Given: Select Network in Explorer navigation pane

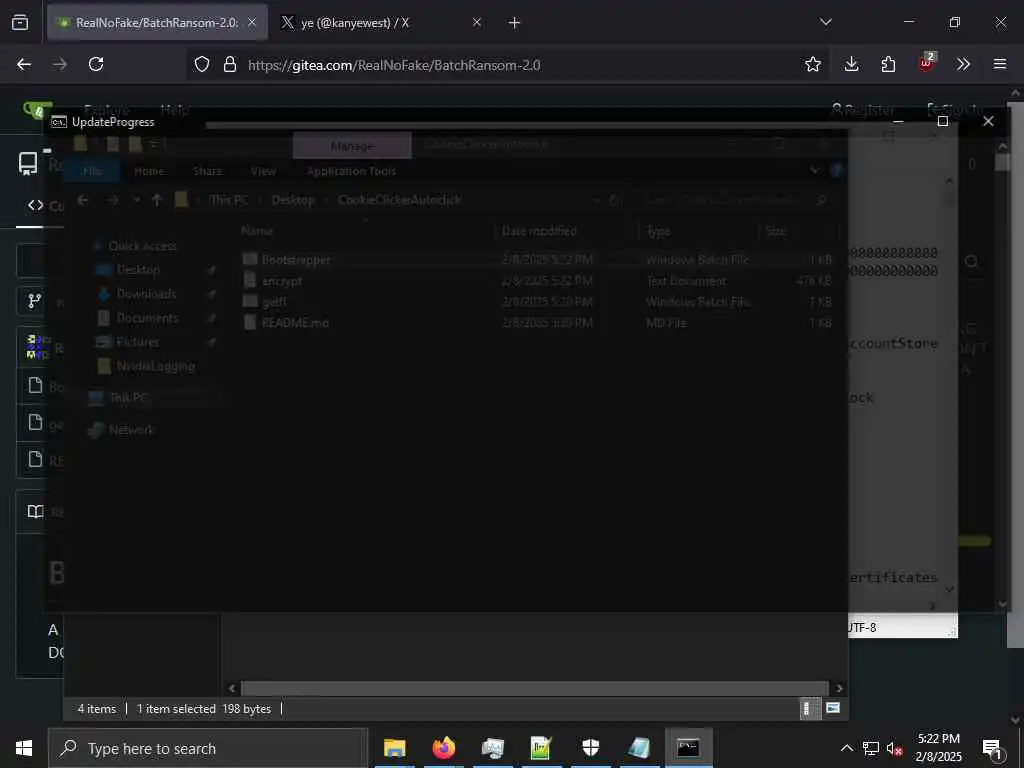Looking at the screenshot, I should click(131, 430).
